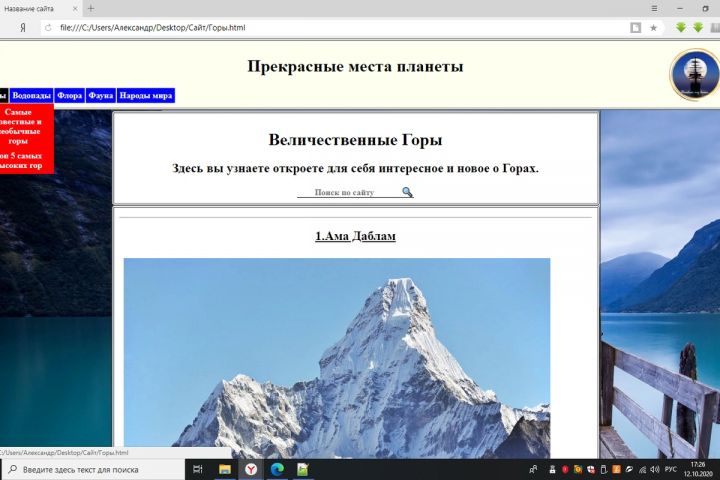The width and height of the screenshot is (720, 480).
Task: Close the 'Название сайта' tab
Action: [75, 8]
